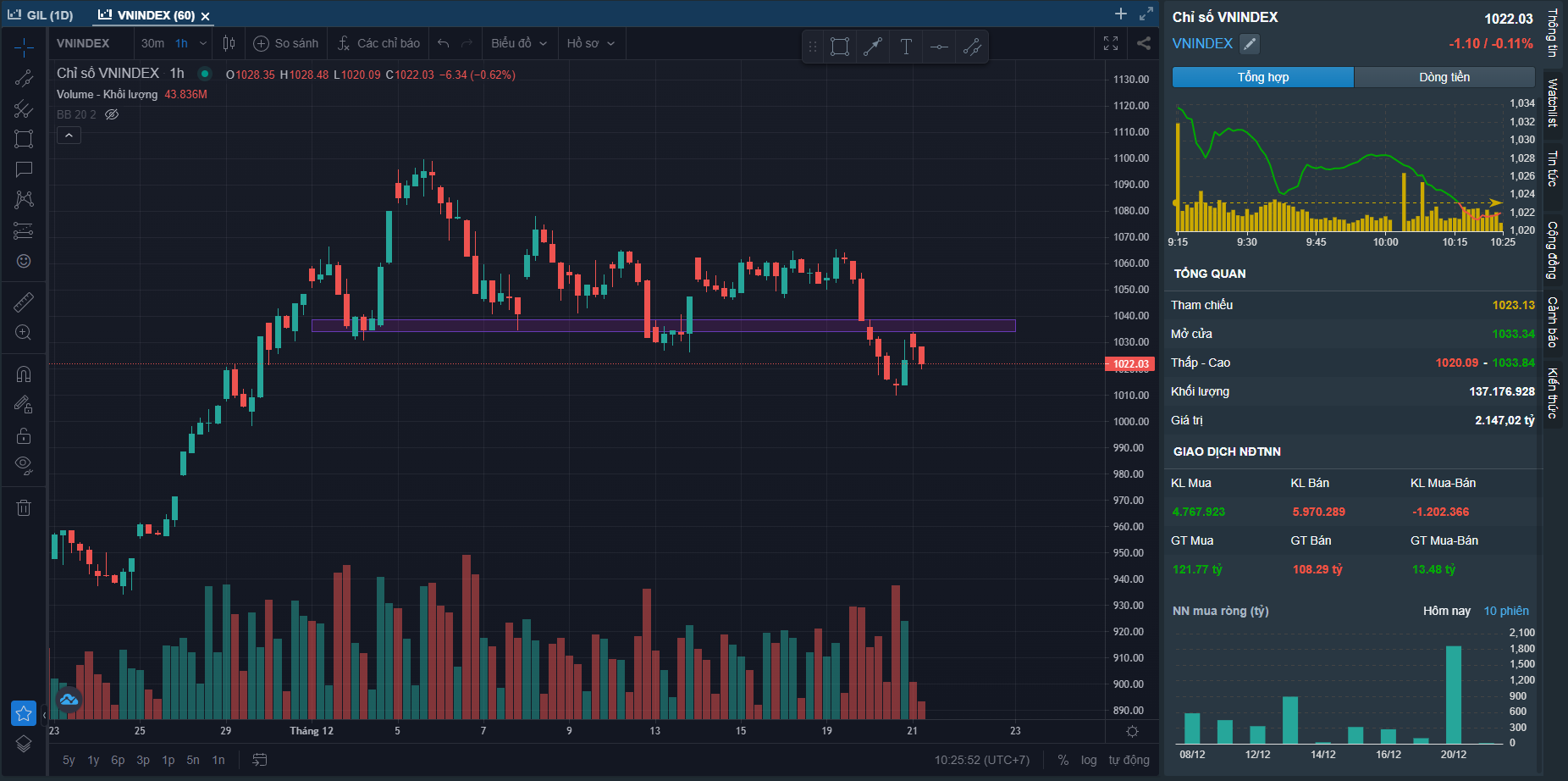Select the Text drawing tool
This screenshot has width=1568, height=781.
pyautogui.click(x=906, y=47)
